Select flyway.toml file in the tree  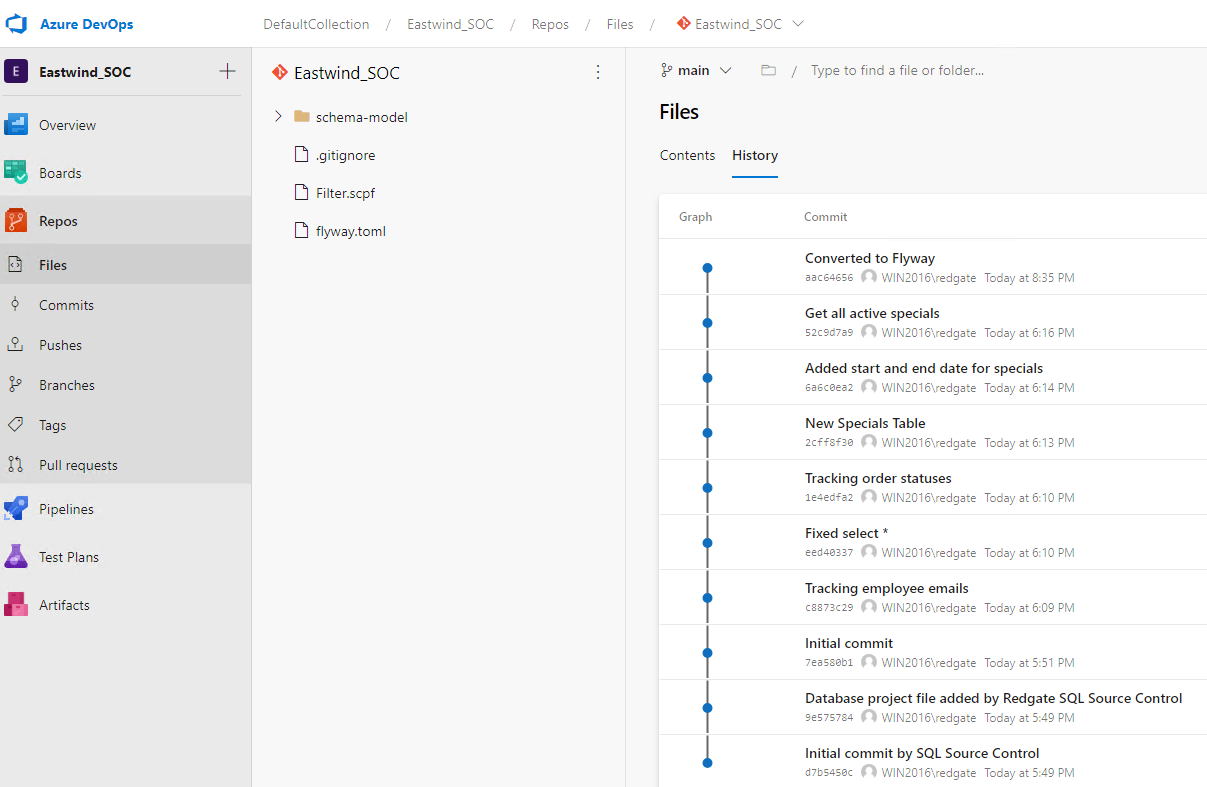coord(350,231)
